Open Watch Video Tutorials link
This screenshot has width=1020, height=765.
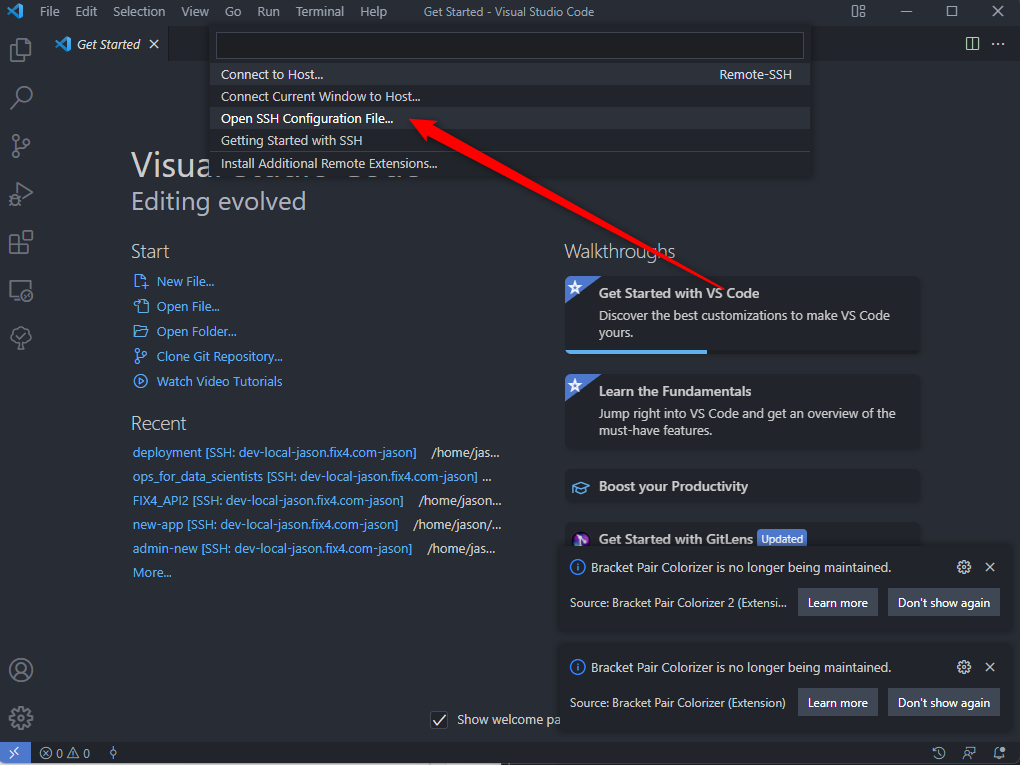(219, 381)
